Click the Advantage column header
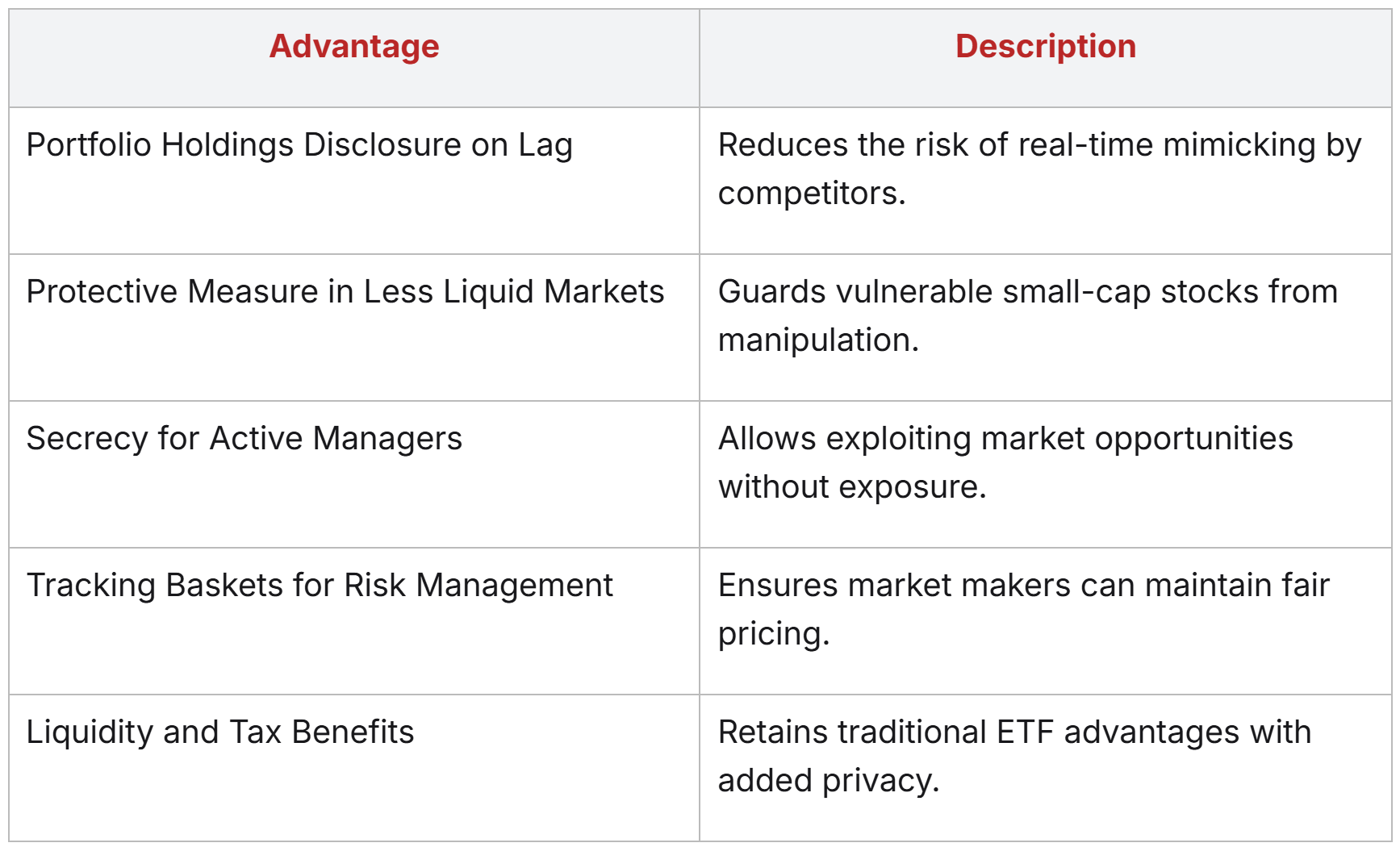 point(354,47)
